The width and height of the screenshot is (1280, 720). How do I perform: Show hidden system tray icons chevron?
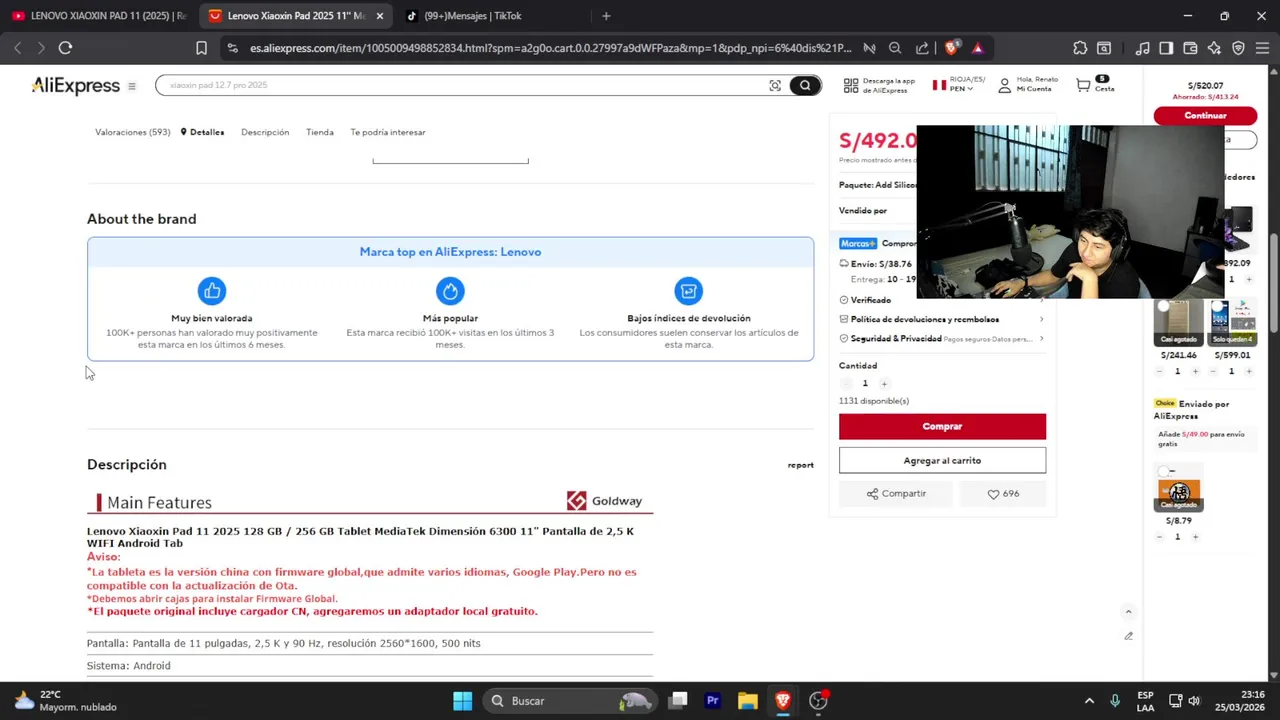pos(1089,701)
